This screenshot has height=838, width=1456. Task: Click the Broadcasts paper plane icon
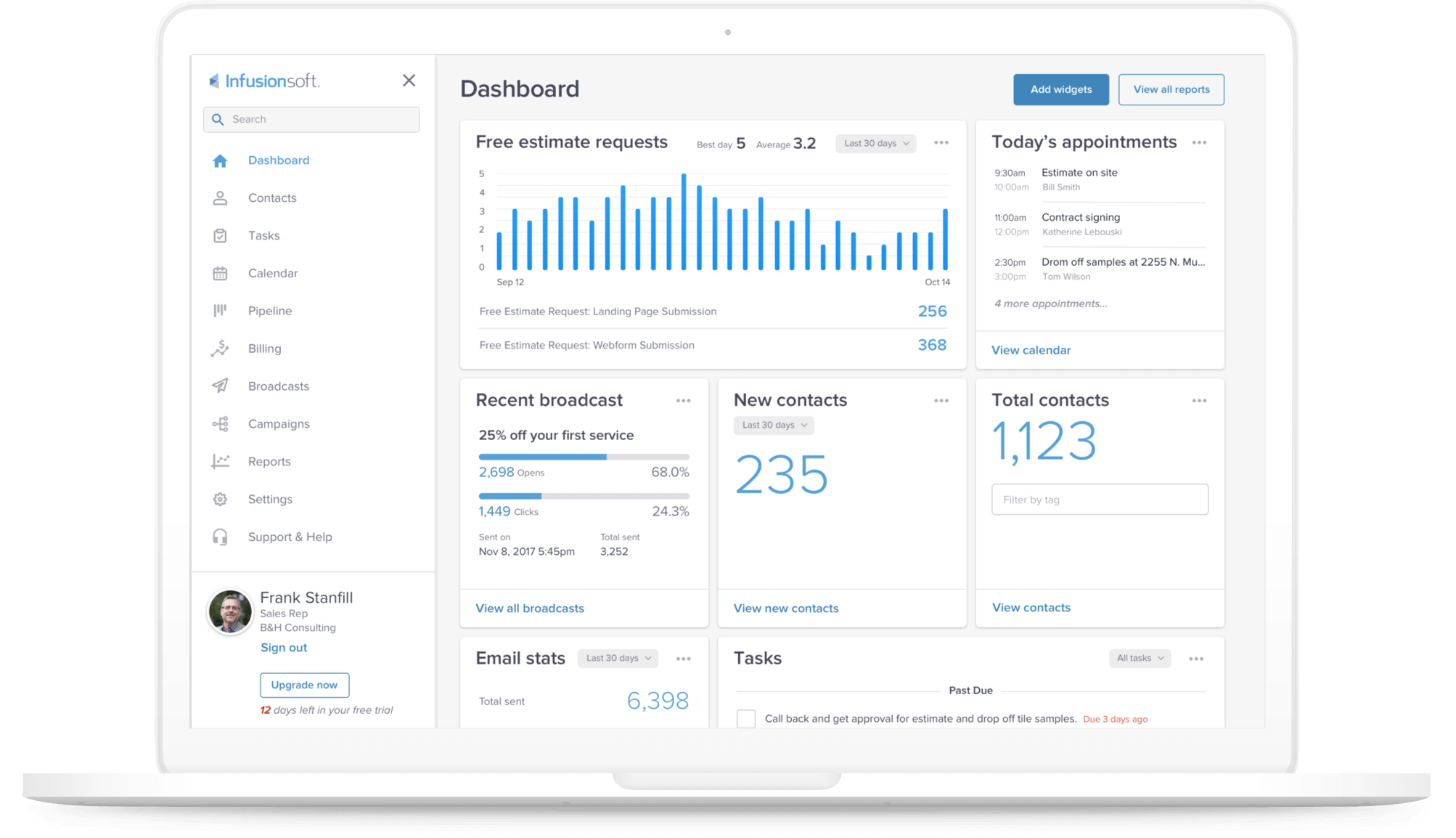pos(220,386)
